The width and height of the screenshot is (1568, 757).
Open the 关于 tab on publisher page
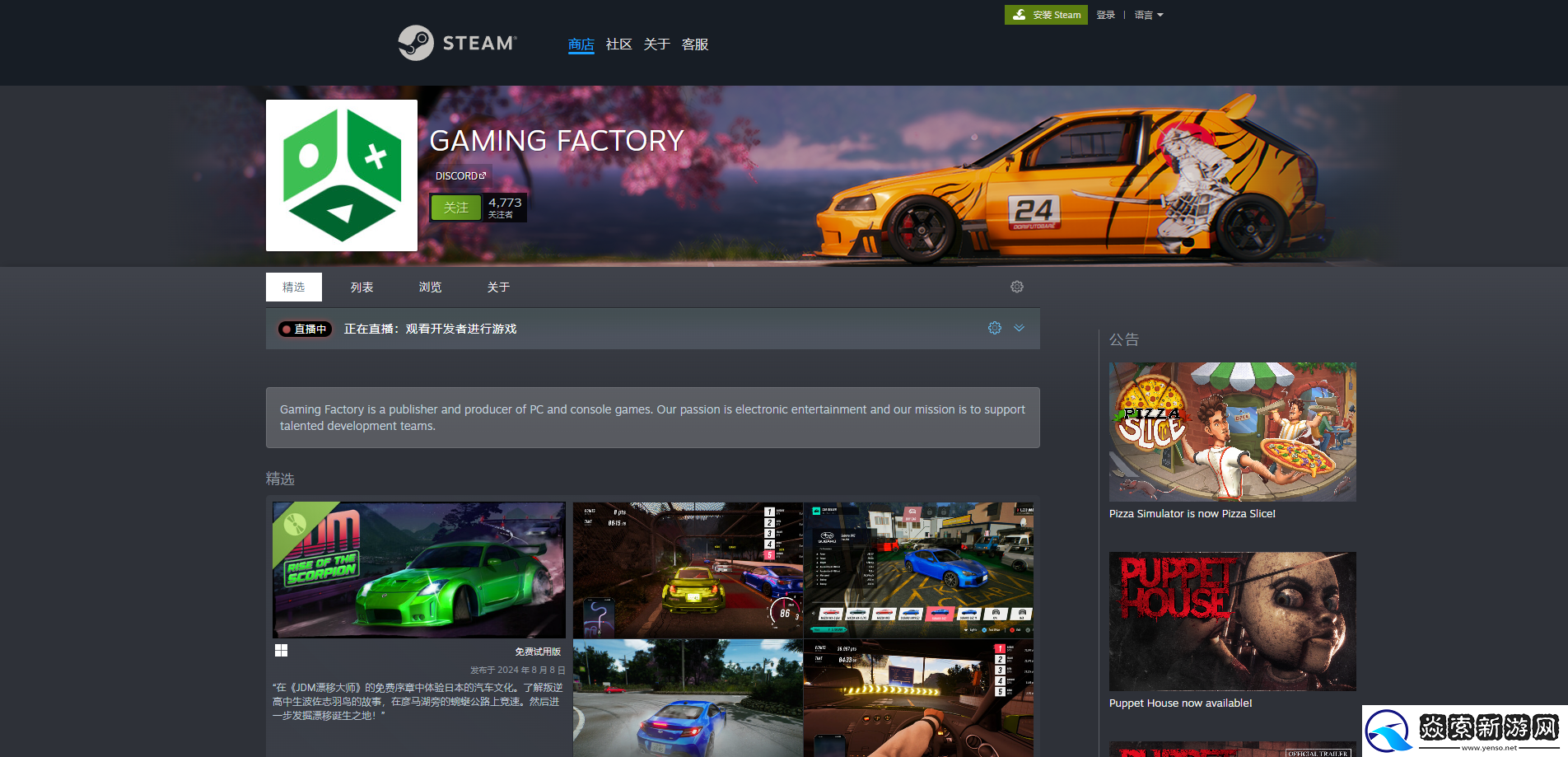point(498,287)
